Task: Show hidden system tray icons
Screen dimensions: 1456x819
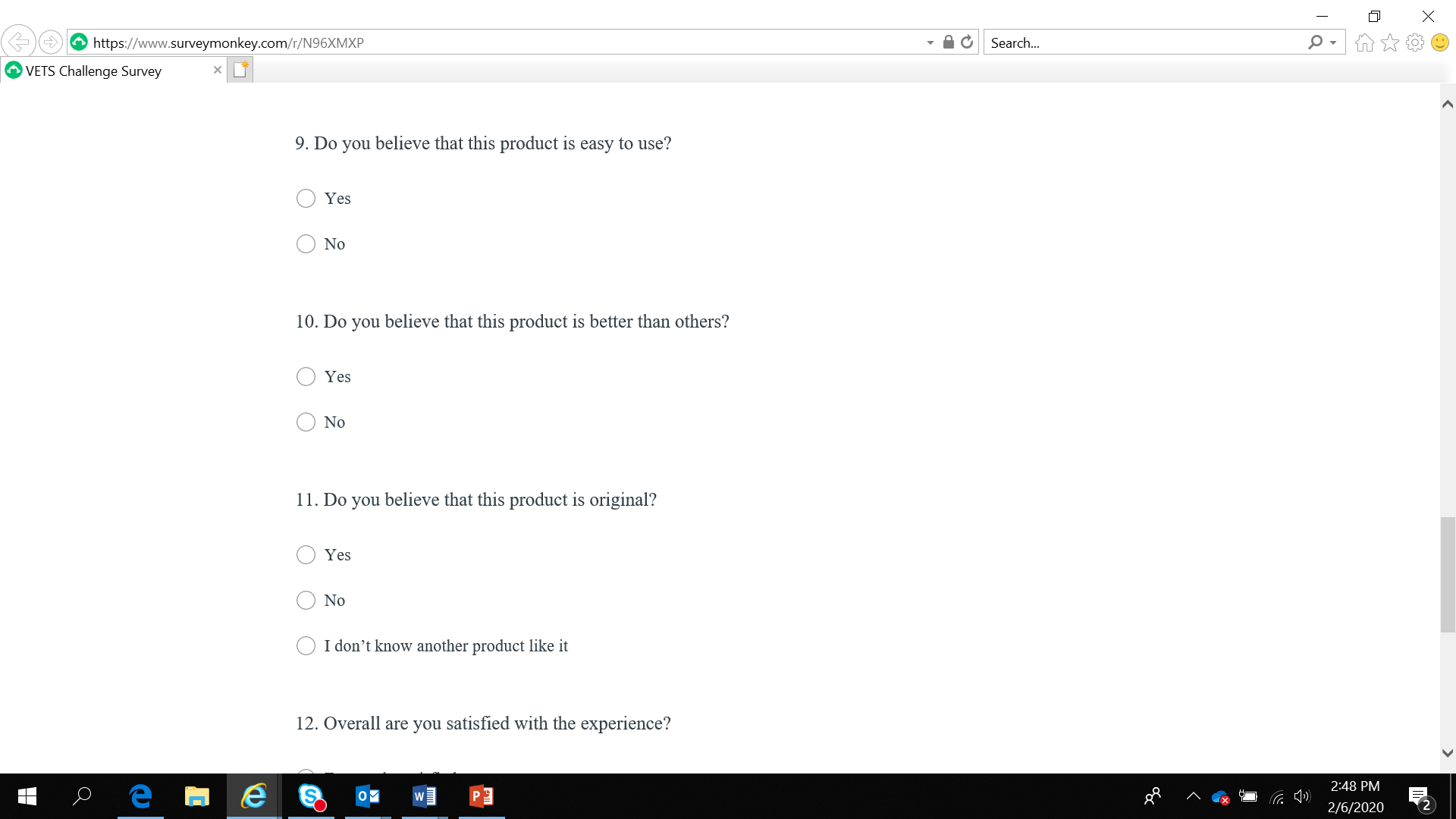Action: click(x=1193, y=796)
